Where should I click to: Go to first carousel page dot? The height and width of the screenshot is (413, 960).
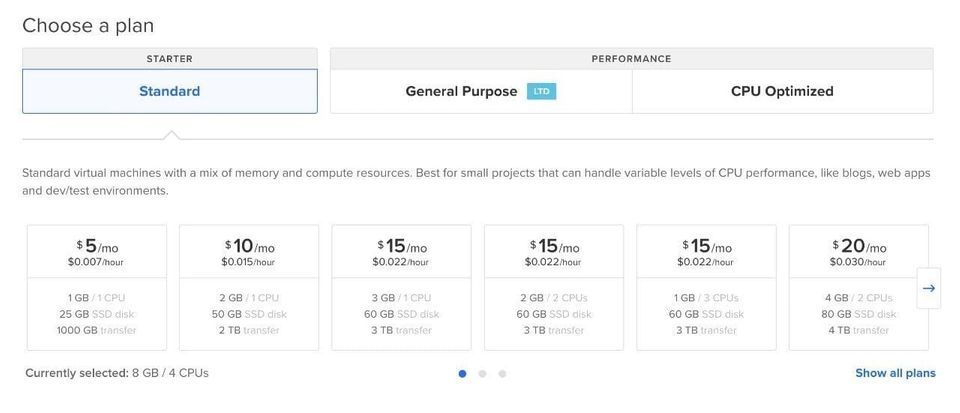462,374
